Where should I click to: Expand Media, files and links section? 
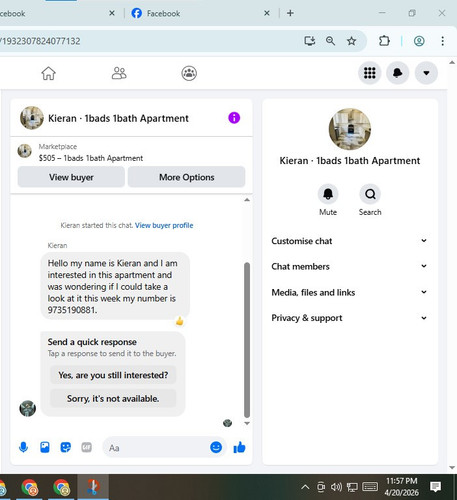click(x=349, y=292)
